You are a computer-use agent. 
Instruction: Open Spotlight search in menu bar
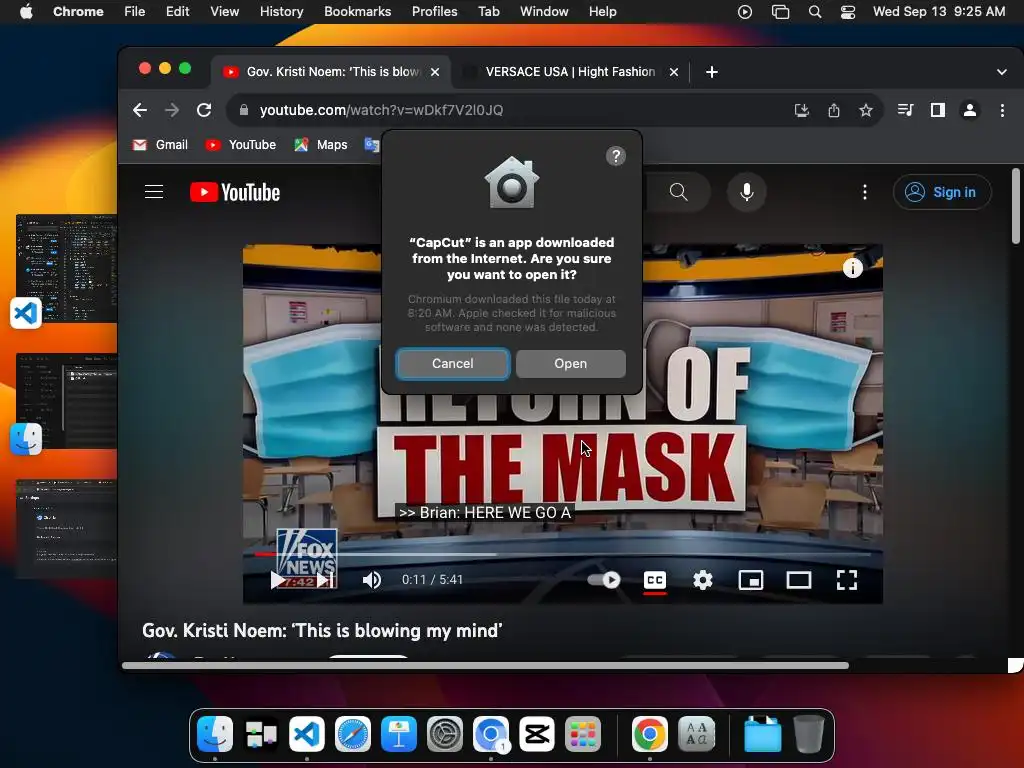tap(814, 12)
